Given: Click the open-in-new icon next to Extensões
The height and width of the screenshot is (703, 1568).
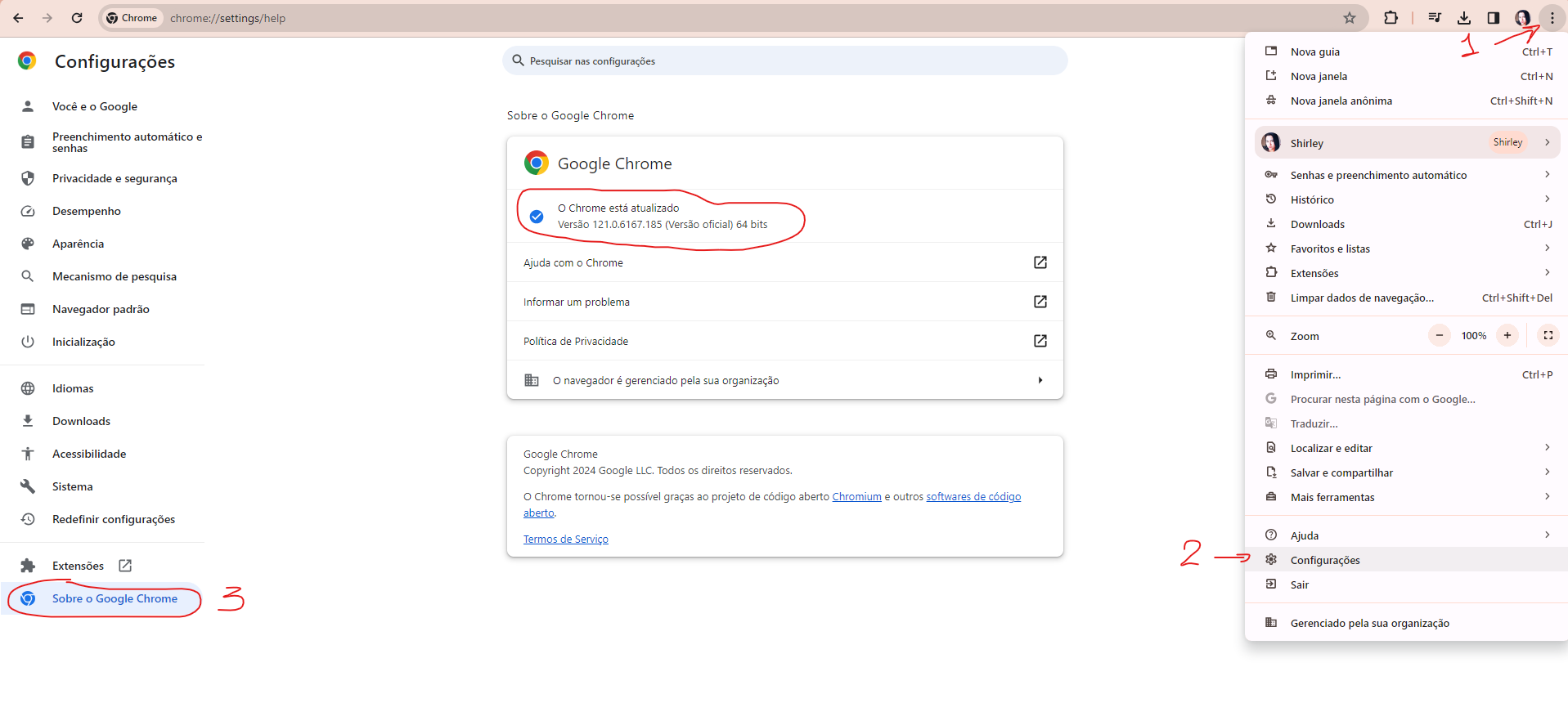Looking at the screenshot, I should (x=125, y=566).
